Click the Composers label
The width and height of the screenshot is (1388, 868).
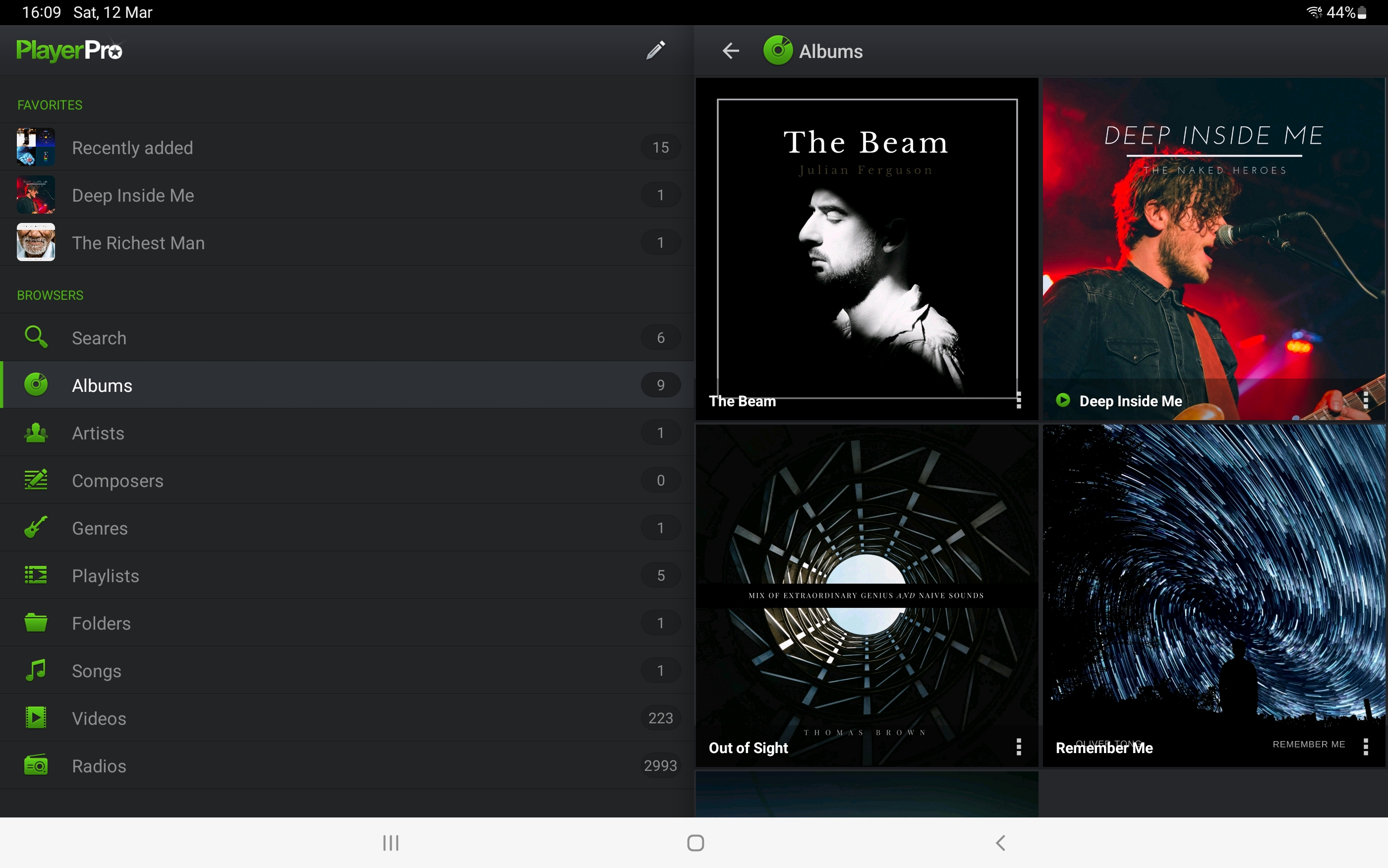tap(117, 481)
